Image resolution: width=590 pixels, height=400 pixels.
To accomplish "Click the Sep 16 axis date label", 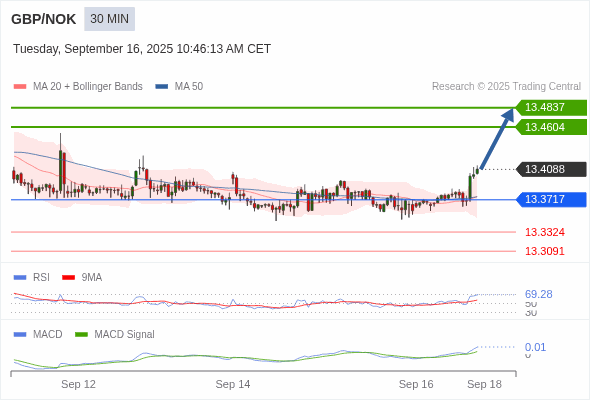I will pyautogui.click(x=416, y=384).
